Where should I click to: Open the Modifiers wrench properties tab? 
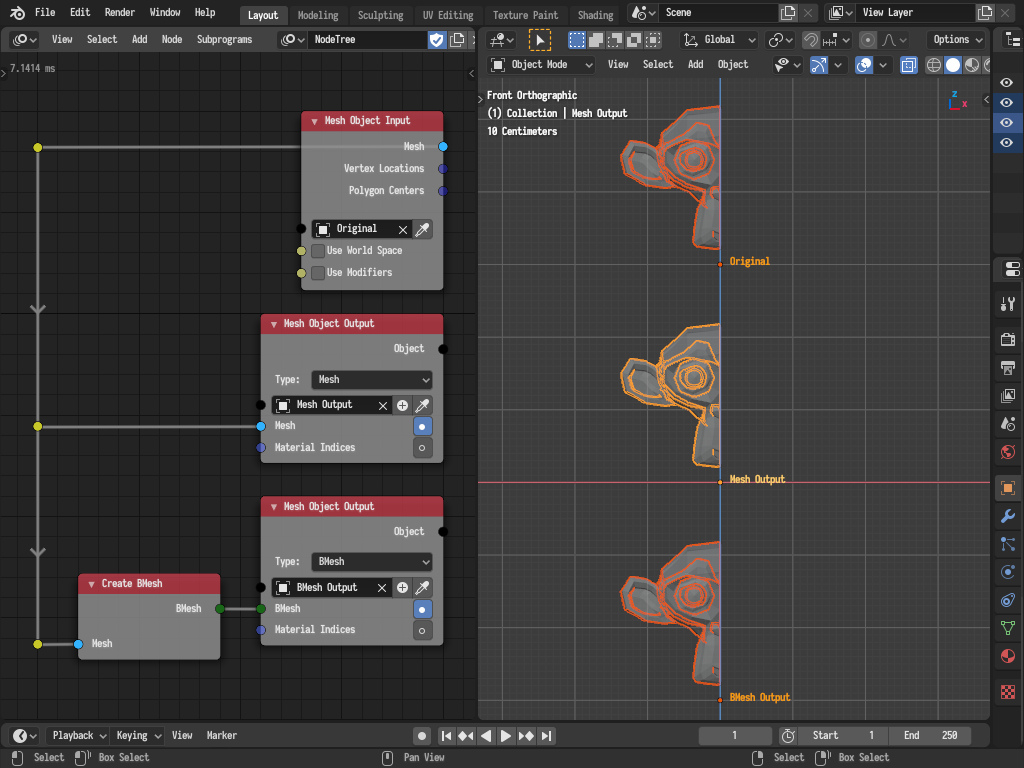coord(1008,517)
